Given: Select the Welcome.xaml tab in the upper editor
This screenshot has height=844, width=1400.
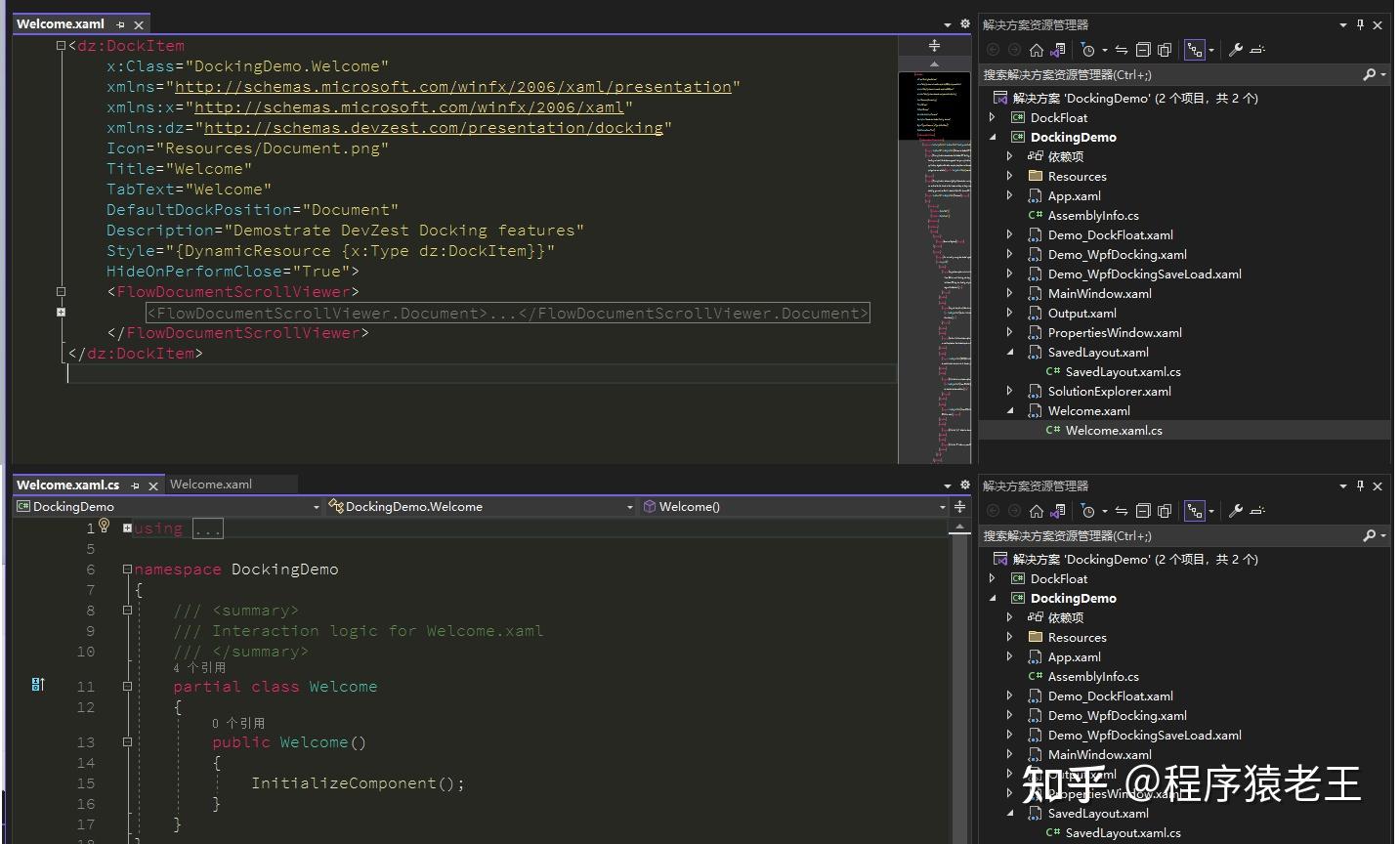Looking at the screenshot, I should (x=61, y=24).
